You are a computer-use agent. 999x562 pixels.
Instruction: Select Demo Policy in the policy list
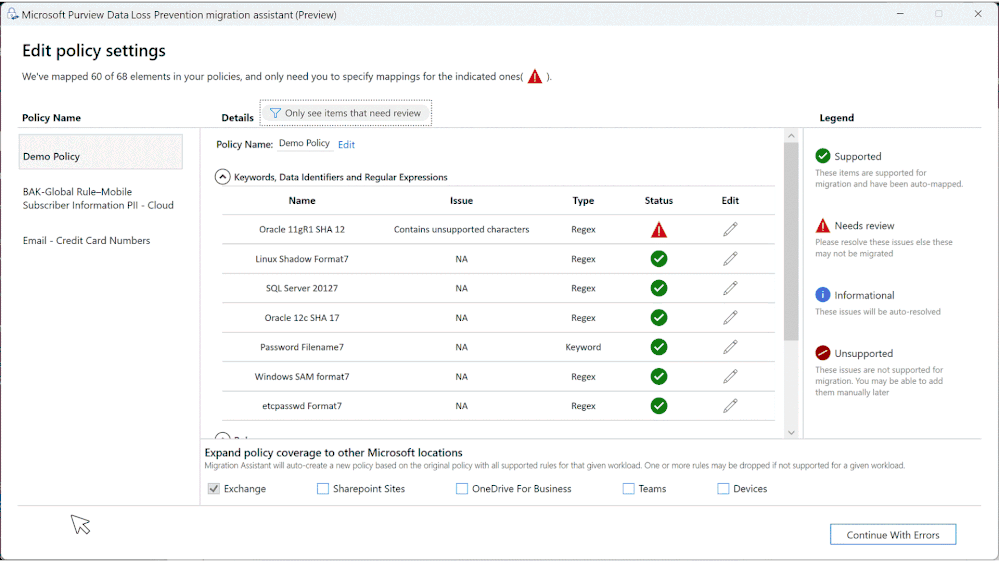pyautogui.click(x=101, y=152)
